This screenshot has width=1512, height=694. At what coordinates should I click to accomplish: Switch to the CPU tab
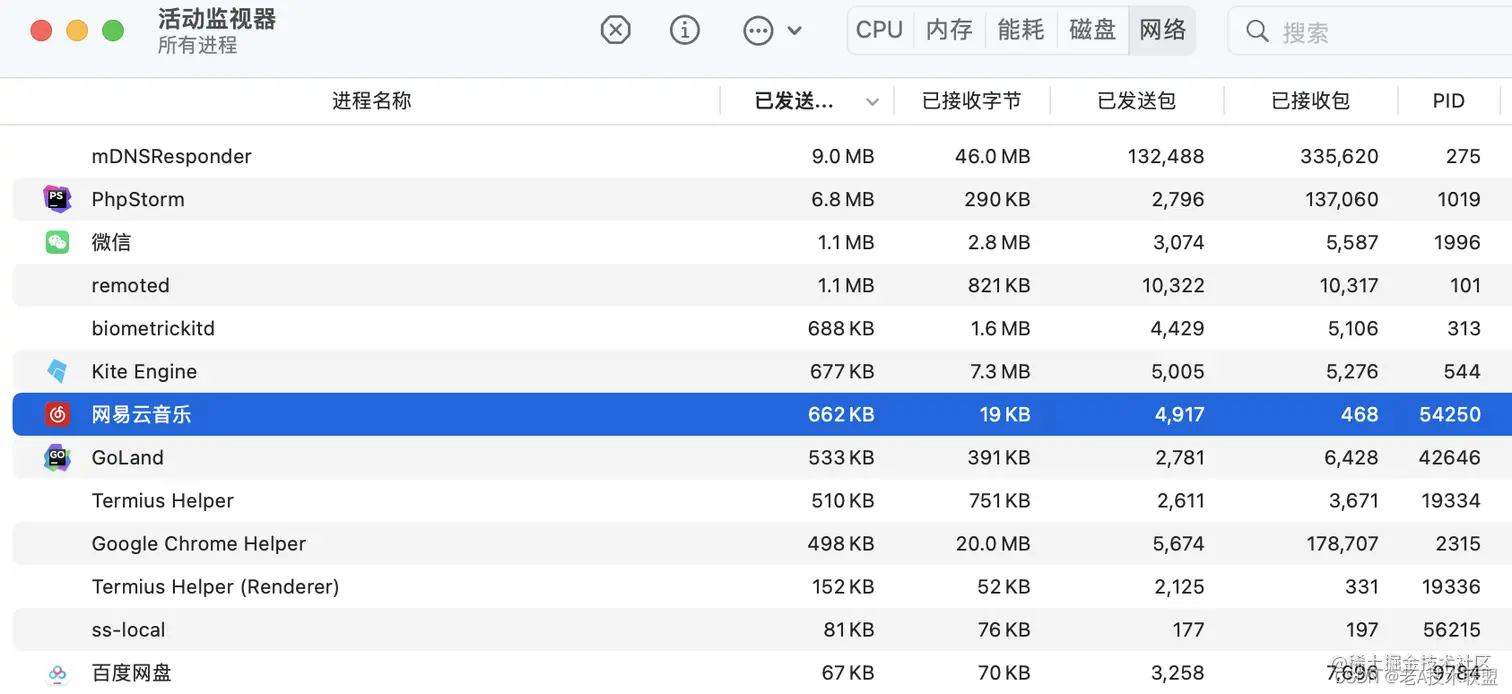coord(879,30)
